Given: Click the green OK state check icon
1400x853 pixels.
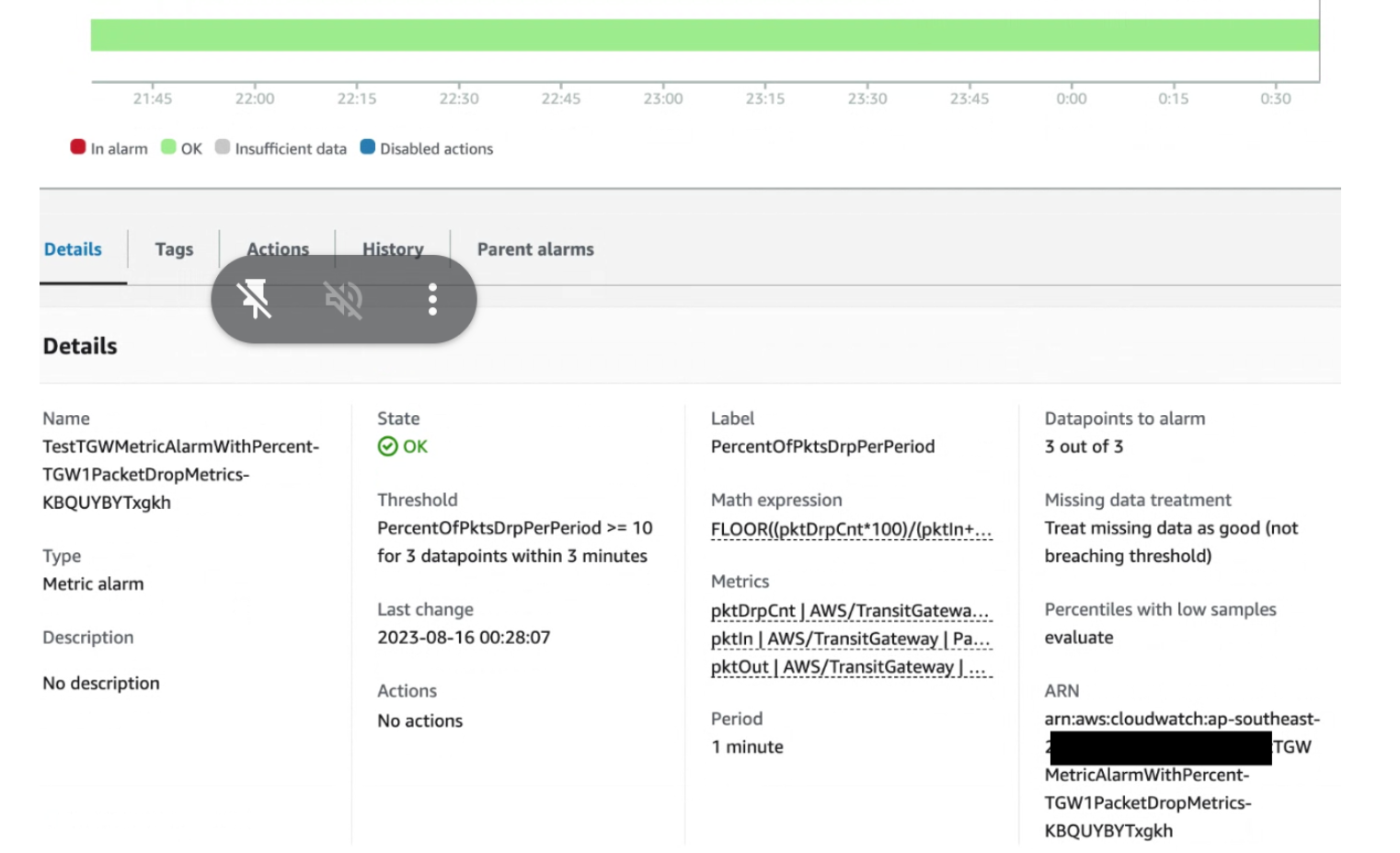Looking at the screenshot, I should [x=386, y=446].
